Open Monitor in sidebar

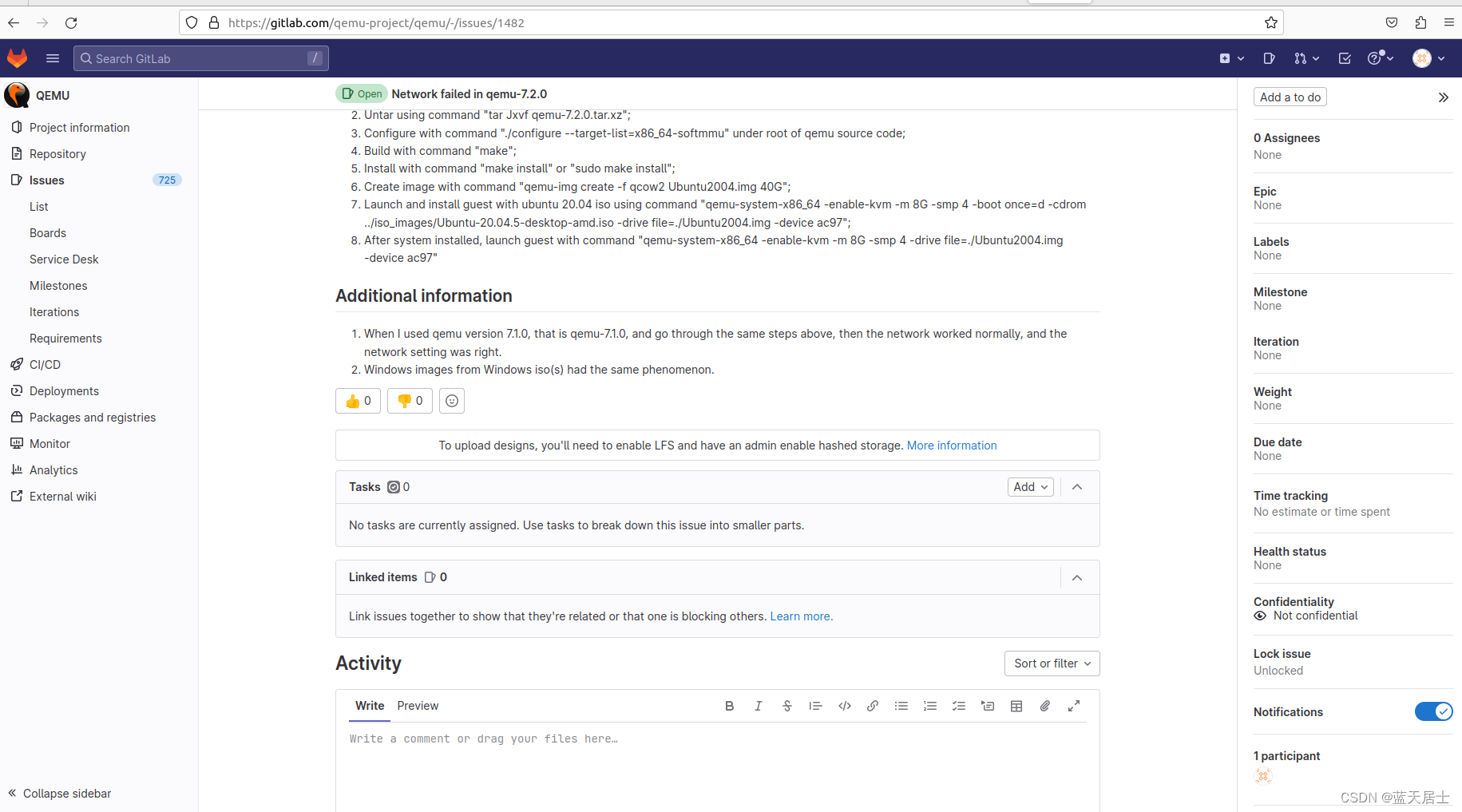click(x=50, y=444)
